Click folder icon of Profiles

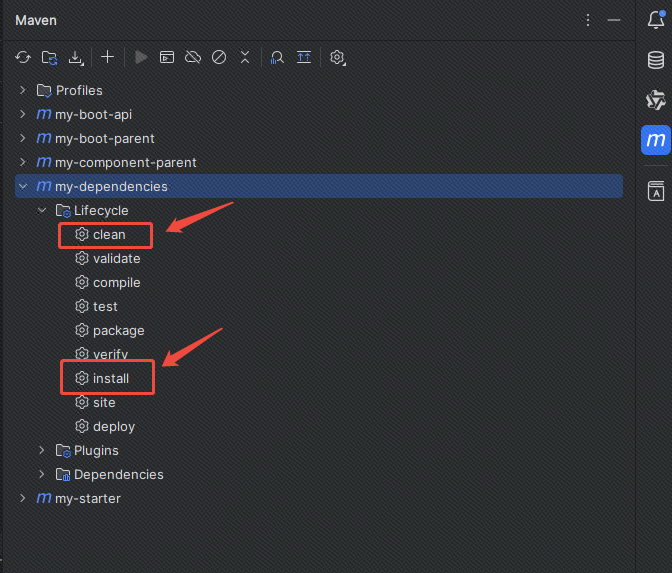coord(44,91)
